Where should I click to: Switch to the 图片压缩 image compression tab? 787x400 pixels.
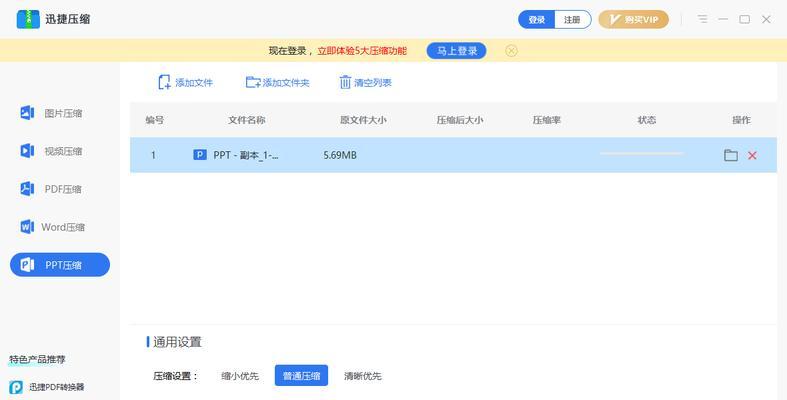pyautogui.click(x=60, y=113)
